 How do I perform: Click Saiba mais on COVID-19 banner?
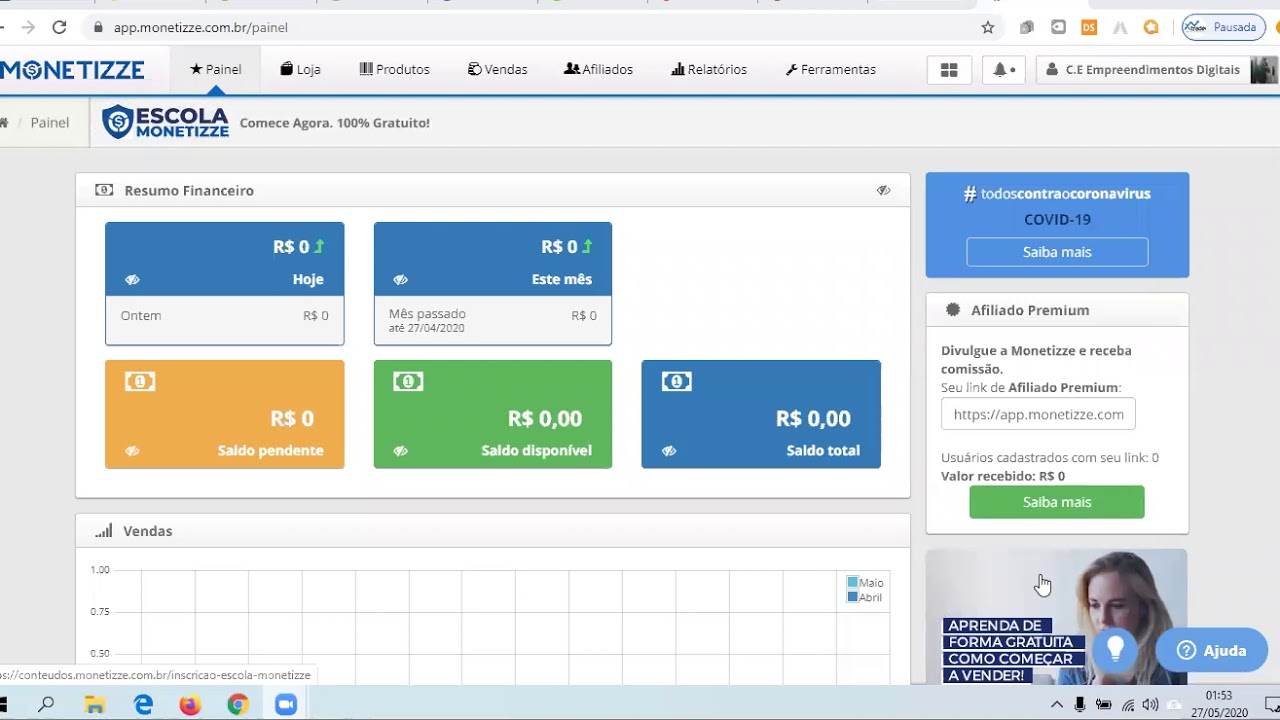(1057, 252)
